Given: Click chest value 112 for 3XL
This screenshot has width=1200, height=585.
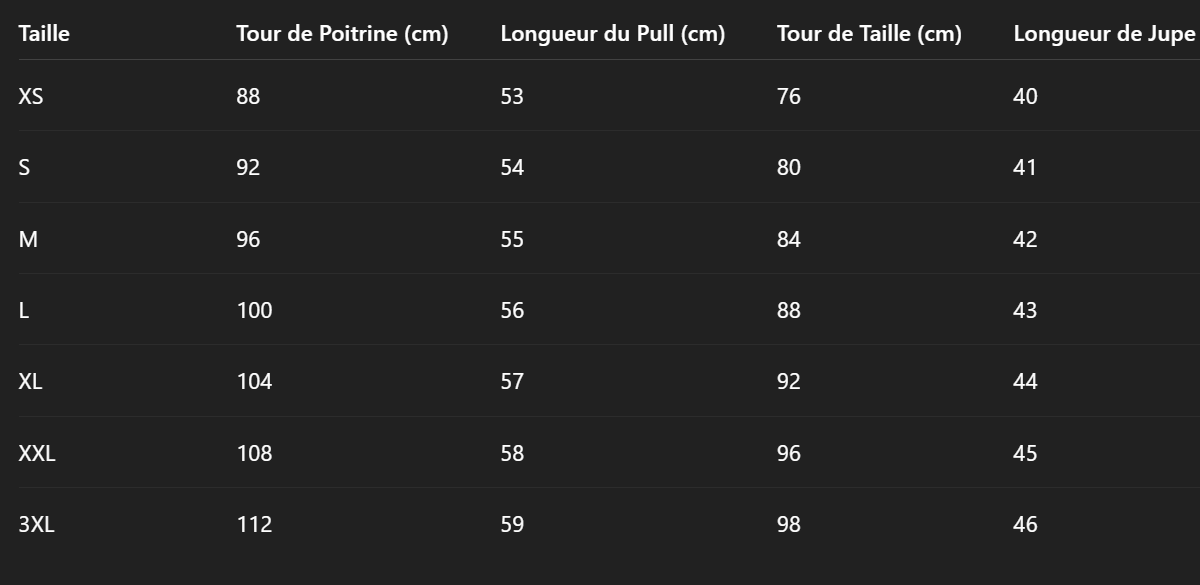Looking at the screenshot, I should click(x=254, y=524).
